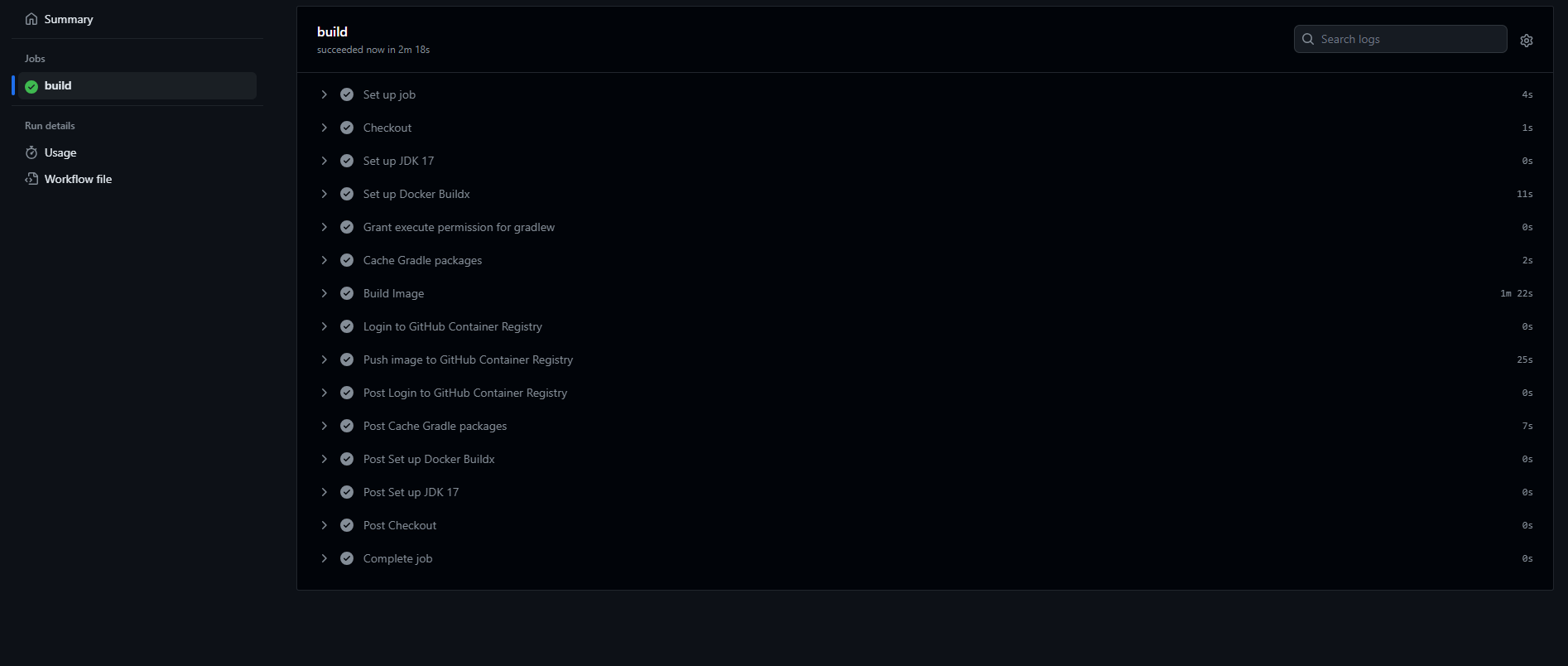This screenshot has width=1568, height=666.
Task: Open Grant execute permission for gradlew log
Action: point(459,227)
